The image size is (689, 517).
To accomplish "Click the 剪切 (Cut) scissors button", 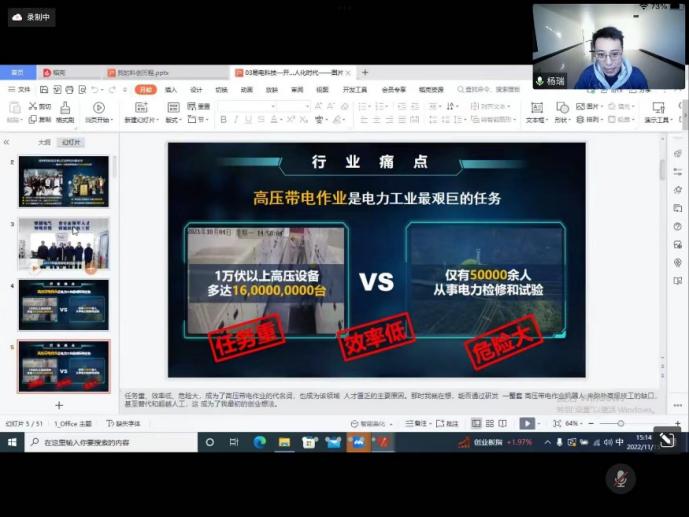I will 40,106.
